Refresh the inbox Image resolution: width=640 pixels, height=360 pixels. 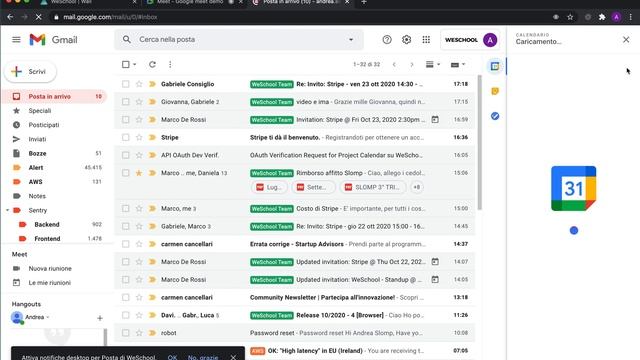(152, 64)
